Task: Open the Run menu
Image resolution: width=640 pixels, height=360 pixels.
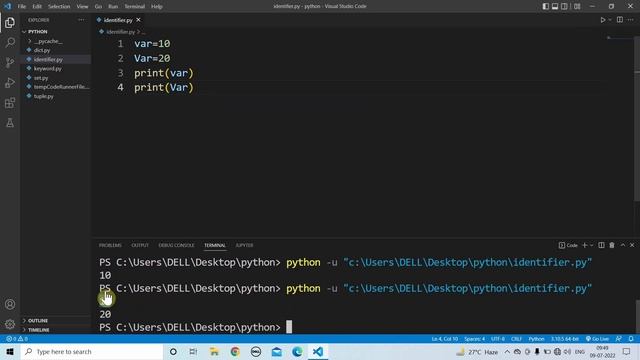Action: pos(113,7)
